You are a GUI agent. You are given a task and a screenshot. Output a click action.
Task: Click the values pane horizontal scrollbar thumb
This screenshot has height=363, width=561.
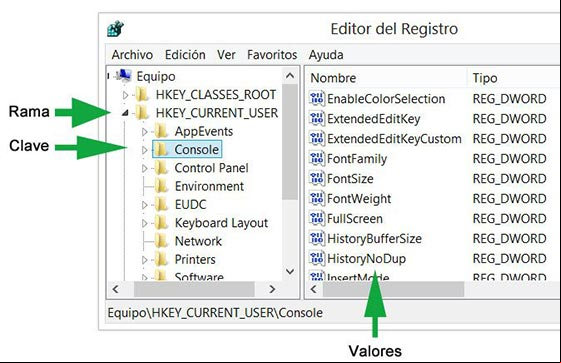(x=393, y=289)
